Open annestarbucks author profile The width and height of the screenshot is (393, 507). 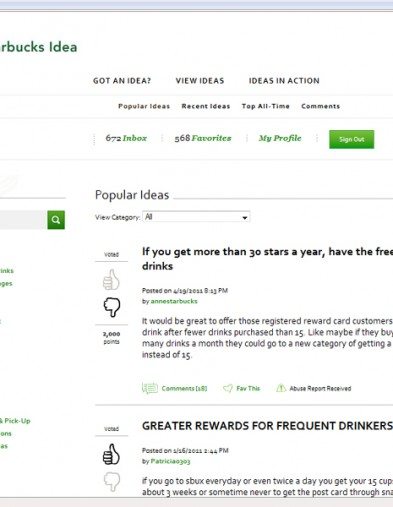[x=174, y=301]
